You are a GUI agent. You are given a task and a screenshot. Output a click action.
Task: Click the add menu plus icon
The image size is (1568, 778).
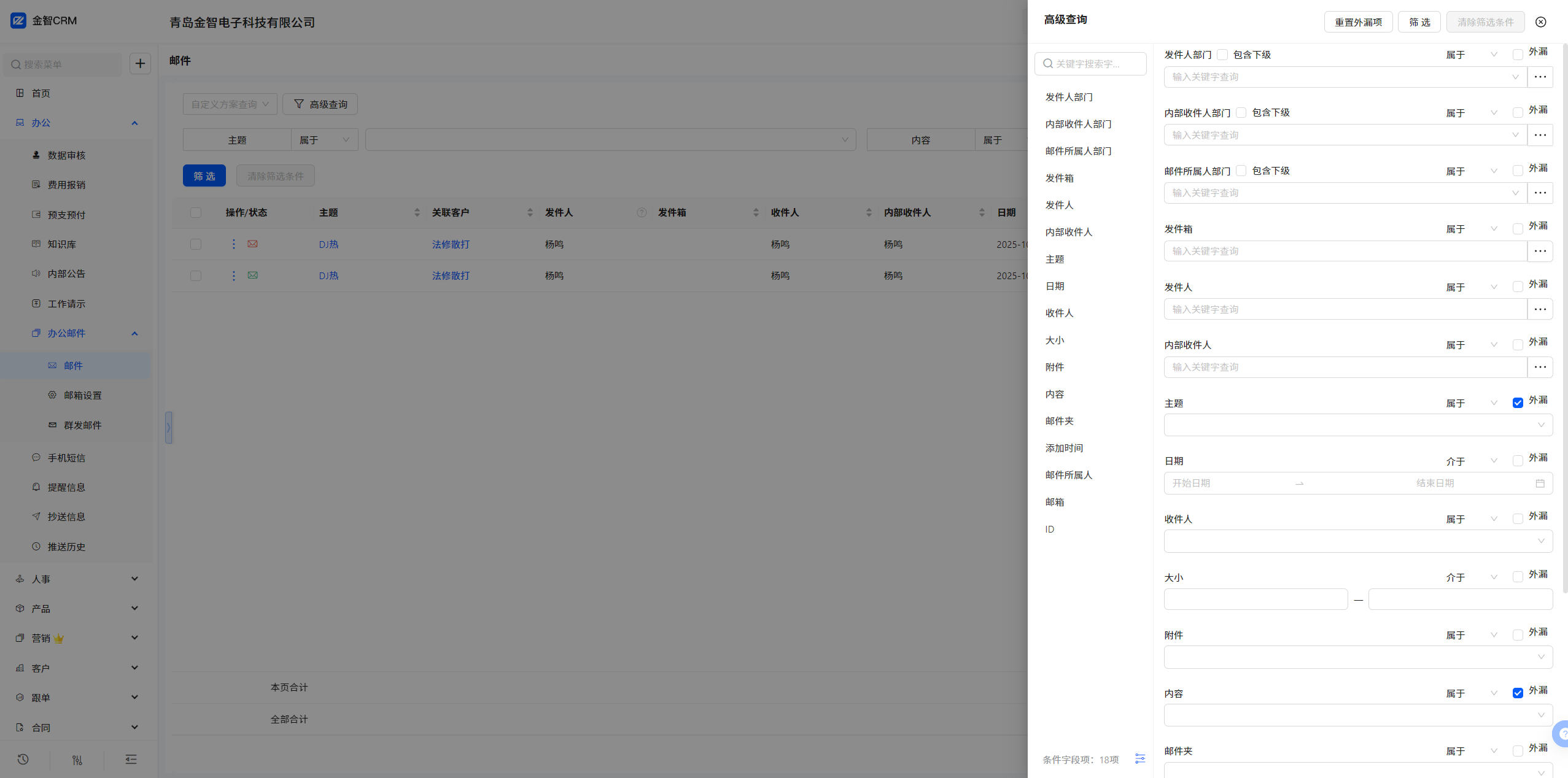pyautogui.click(x=140, y=63)
